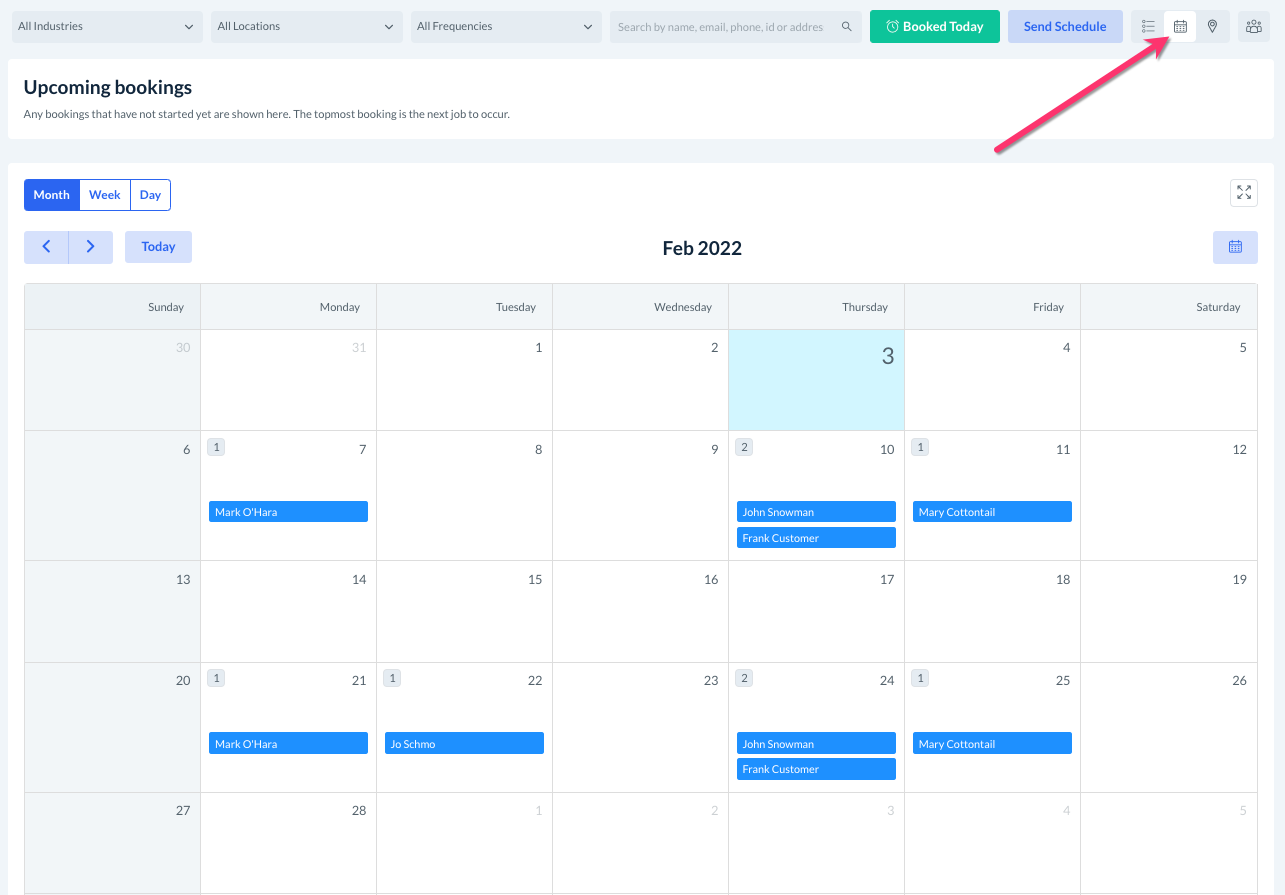Open the All Industries dropdown
This screenshot has width=1285, height=895.
107,27
